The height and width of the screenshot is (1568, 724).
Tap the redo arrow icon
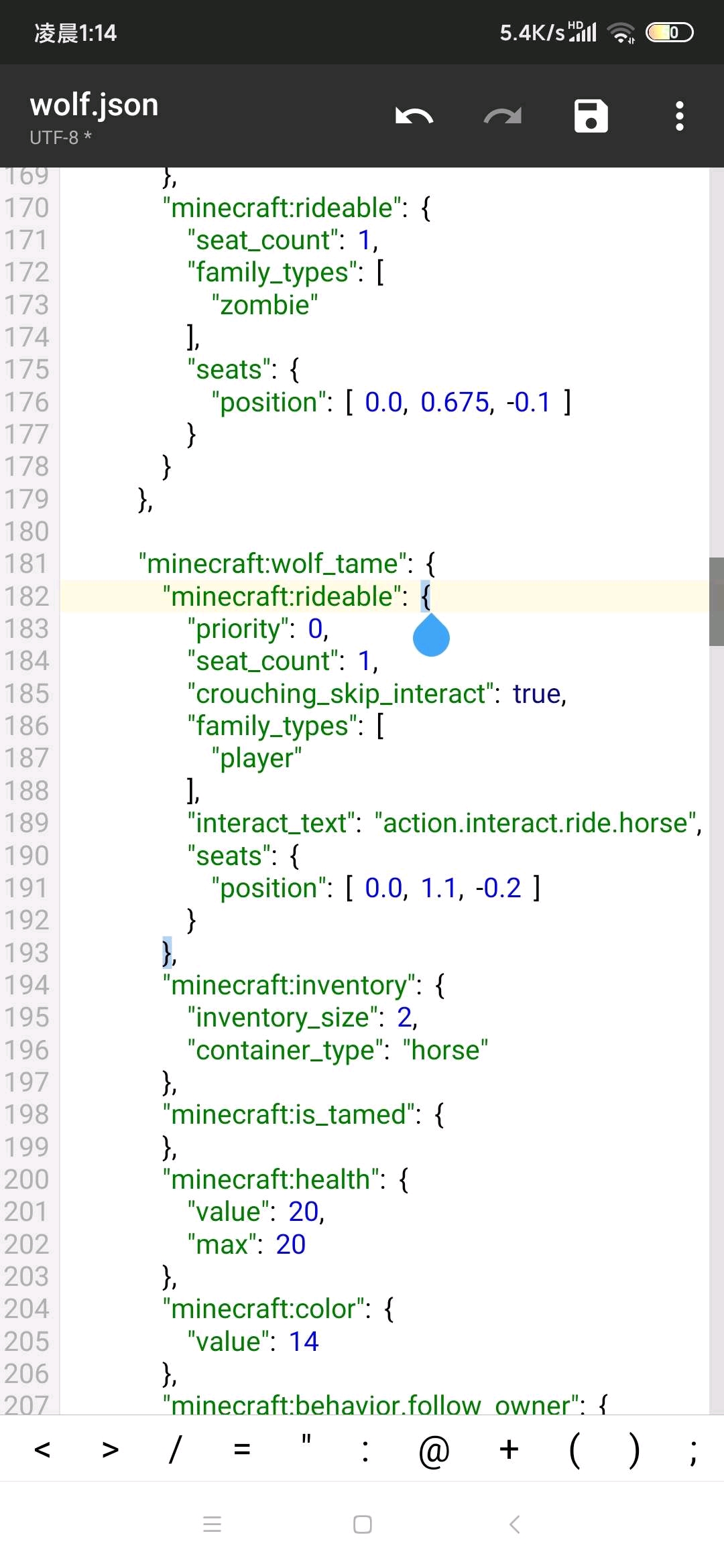click(503, 116)
